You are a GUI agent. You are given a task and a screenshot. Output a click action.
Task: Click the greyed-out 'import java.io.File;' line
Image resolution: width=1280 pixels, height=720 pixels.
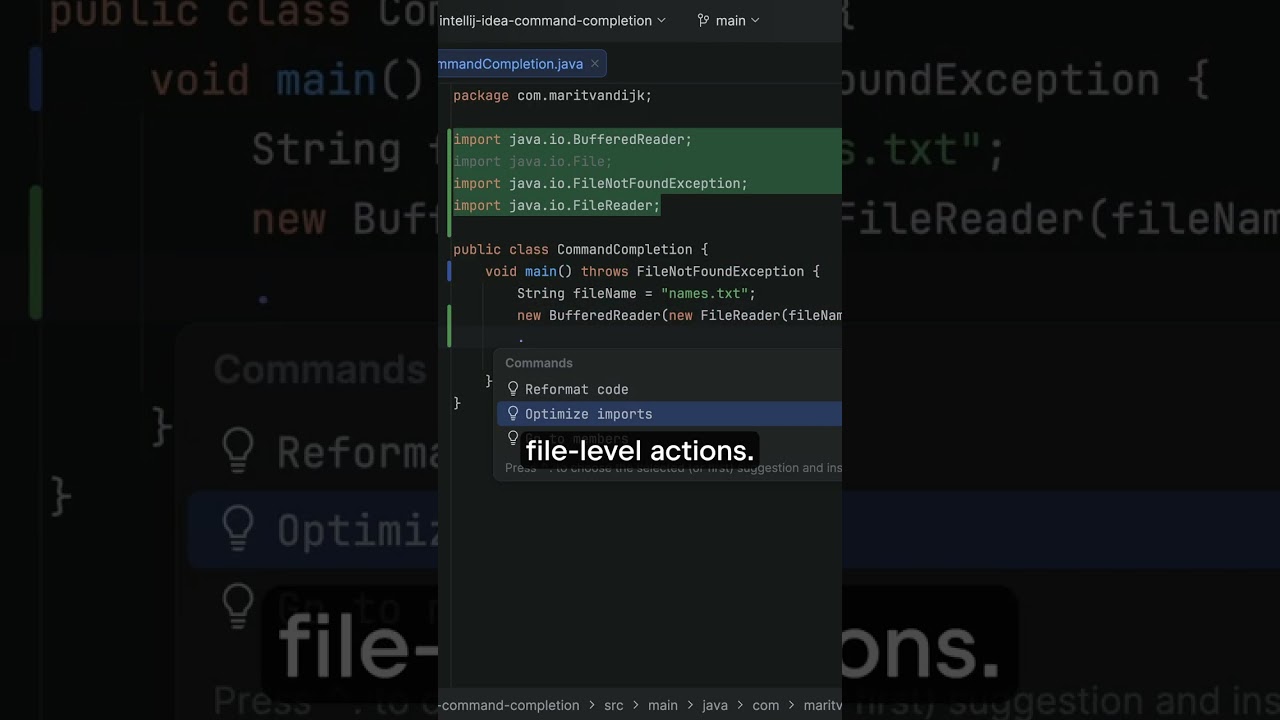532,162
